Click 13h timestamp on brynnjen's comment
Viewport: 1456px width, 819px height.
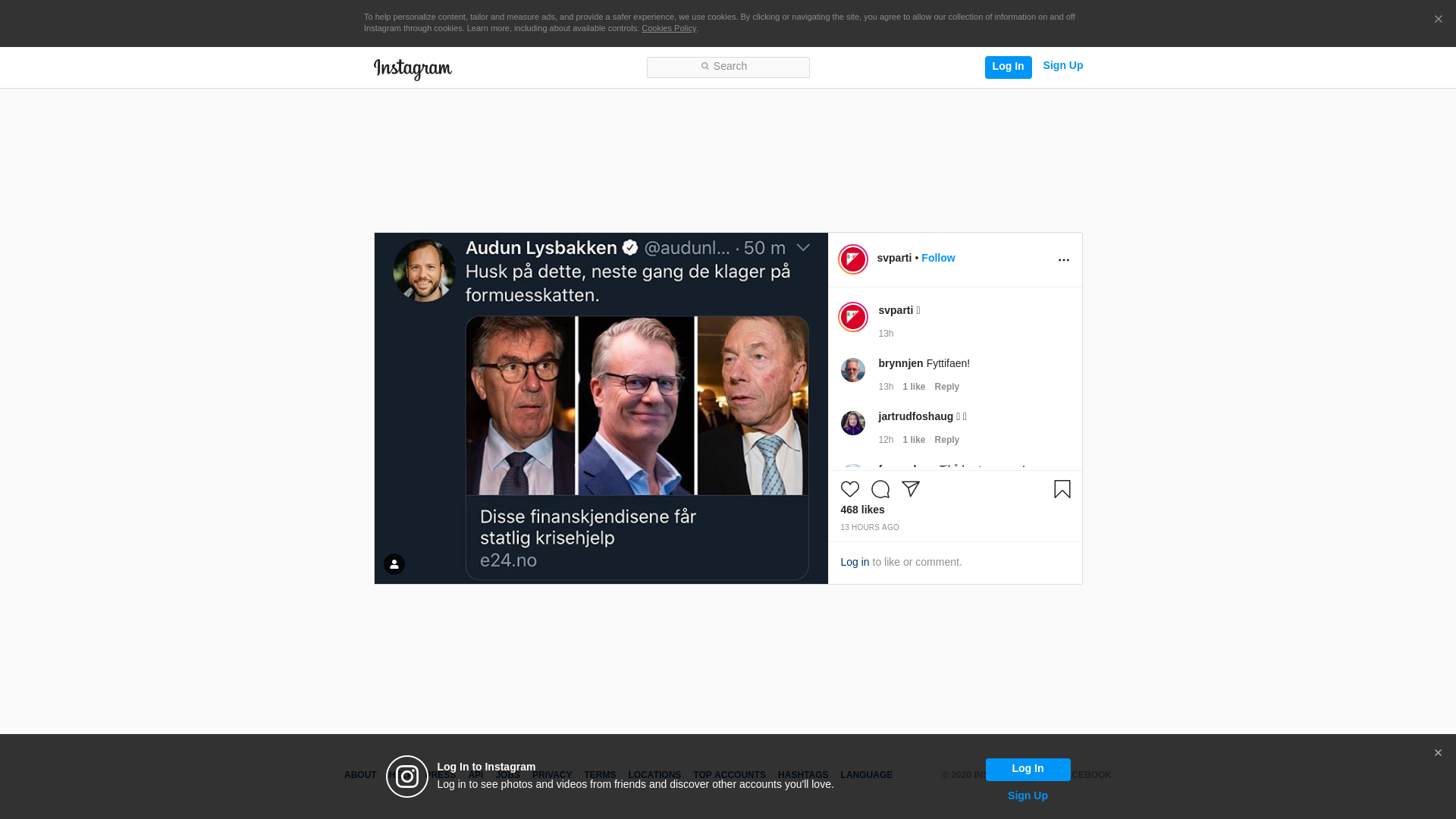click(x=886, y=387)
